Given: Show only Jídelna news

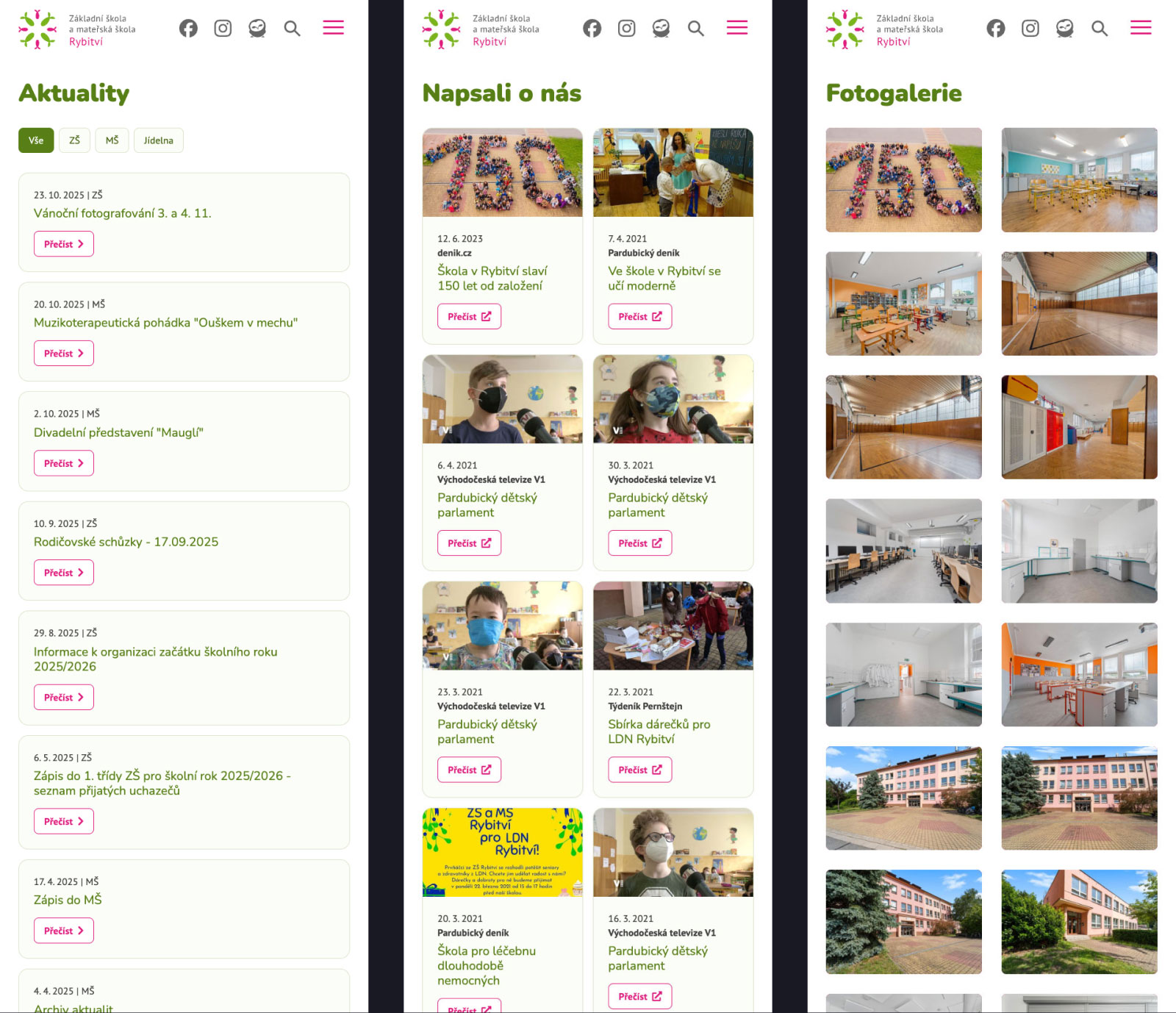Looking at the screenshot, I should [158, 140].
